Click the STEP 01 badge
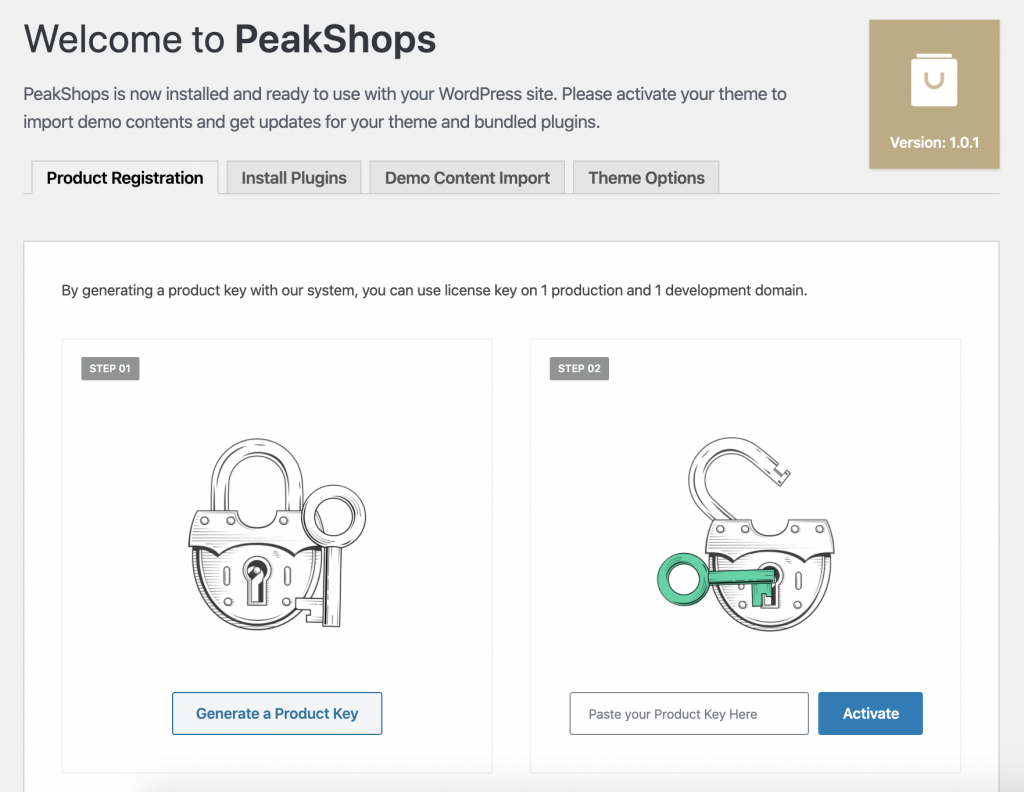Image resolution: width=1024 pixels, height=792 pixels. 110,368
